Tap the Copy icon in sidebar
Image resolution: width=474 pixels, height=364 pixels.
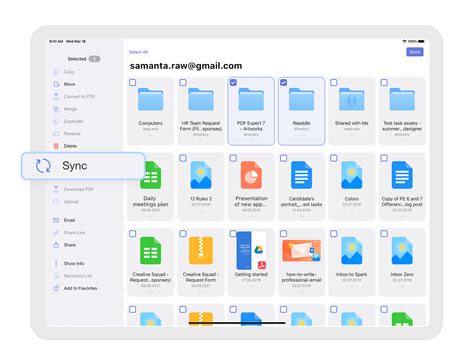click(56, 72)
